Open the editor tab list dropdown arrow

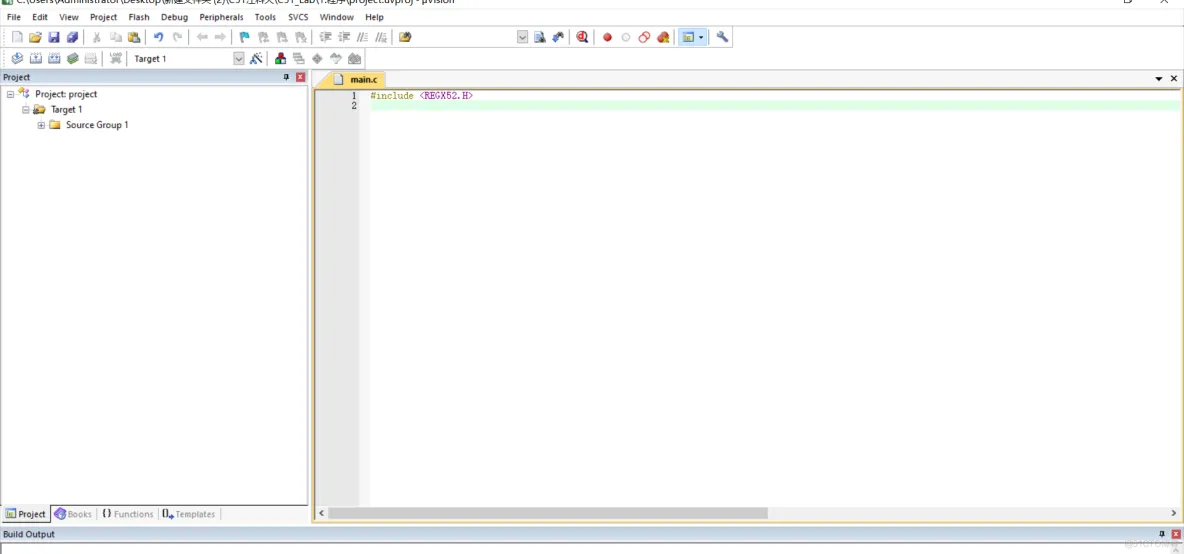(1158, 78)
